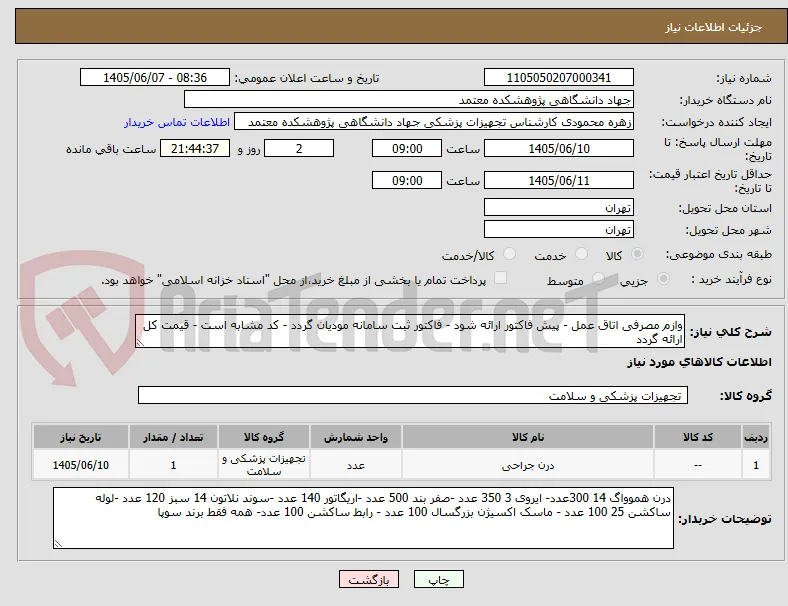Click the resize handle of buyer notes textarea
788x606 pixels.
coord(58,543)
